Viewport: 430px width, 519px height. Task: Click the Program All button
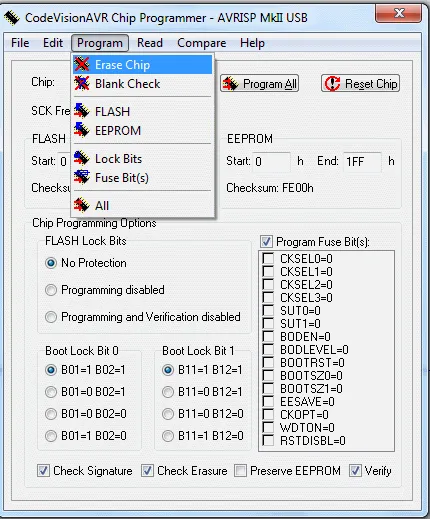[259, 83]
